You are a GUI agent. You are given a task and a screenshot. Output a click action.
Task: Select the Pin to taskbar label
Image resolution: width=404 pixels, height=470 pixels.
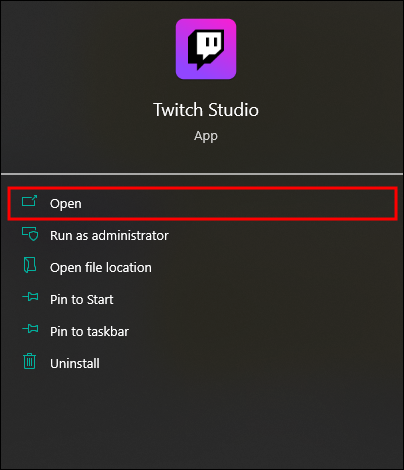point(89,332)
